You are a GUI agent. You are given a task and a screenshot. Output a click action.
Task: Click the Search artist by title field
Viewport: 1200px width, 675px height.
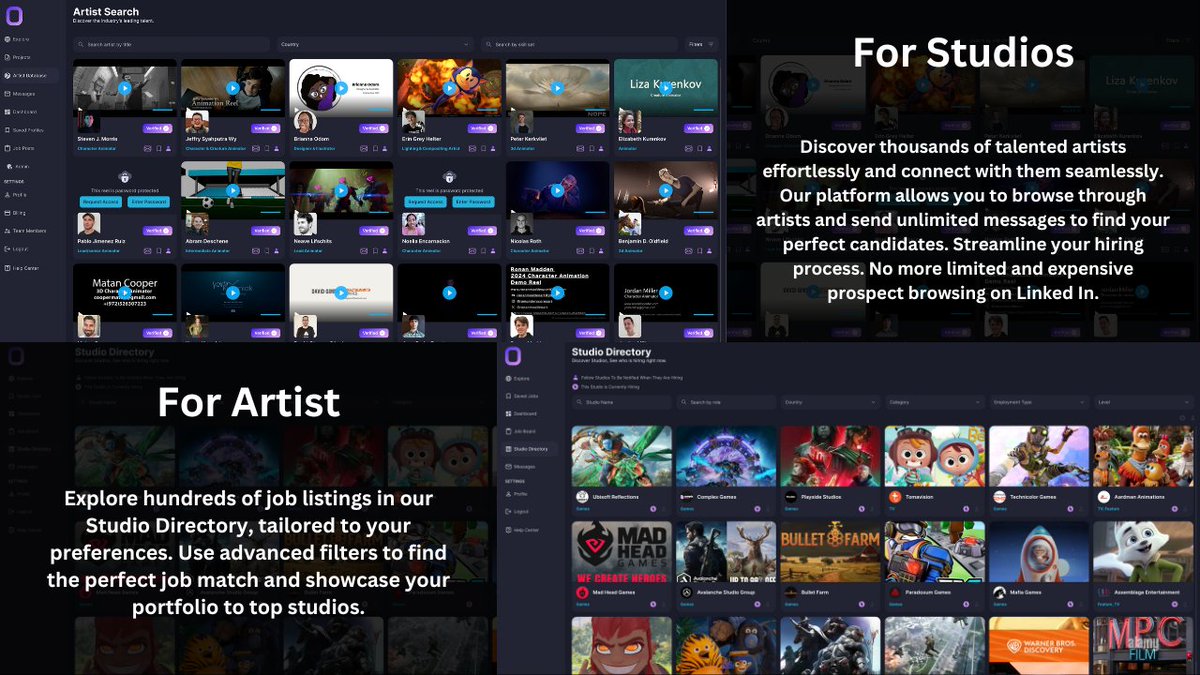[x=172, y=44]
